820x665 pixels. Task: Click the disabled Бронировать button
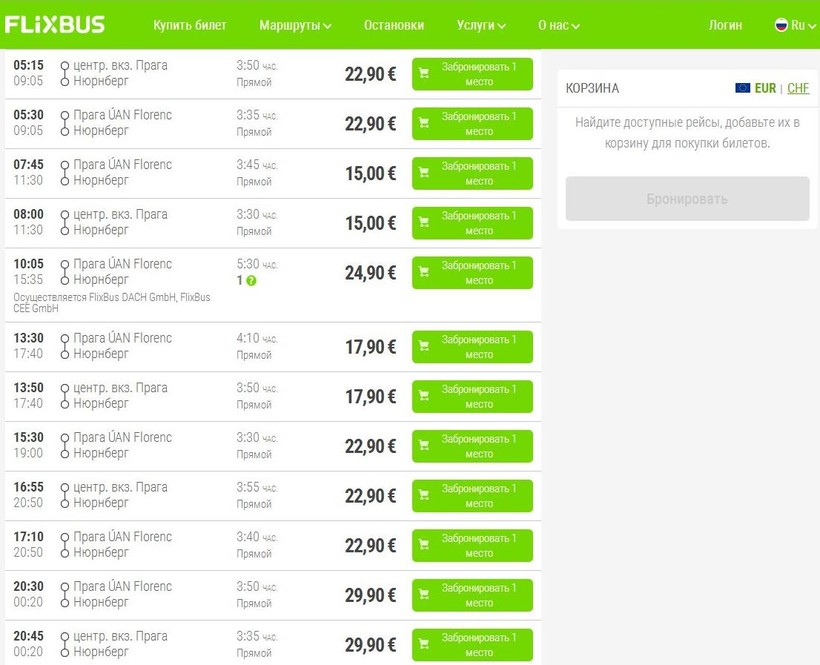click(x=687, y=199)
